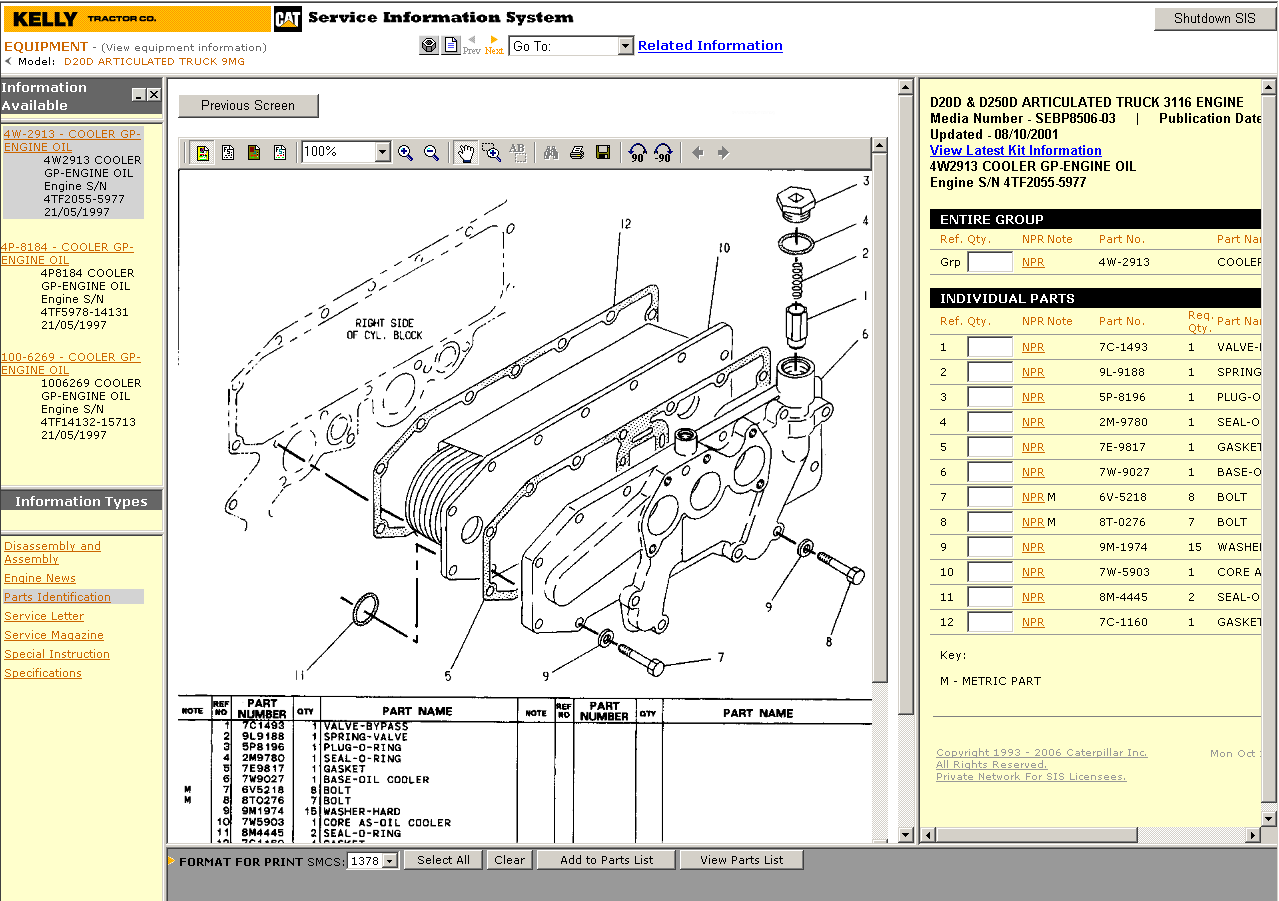Select Parts Identification information type
Screen dimensions: 1279x901
click(x=57, y=597)
